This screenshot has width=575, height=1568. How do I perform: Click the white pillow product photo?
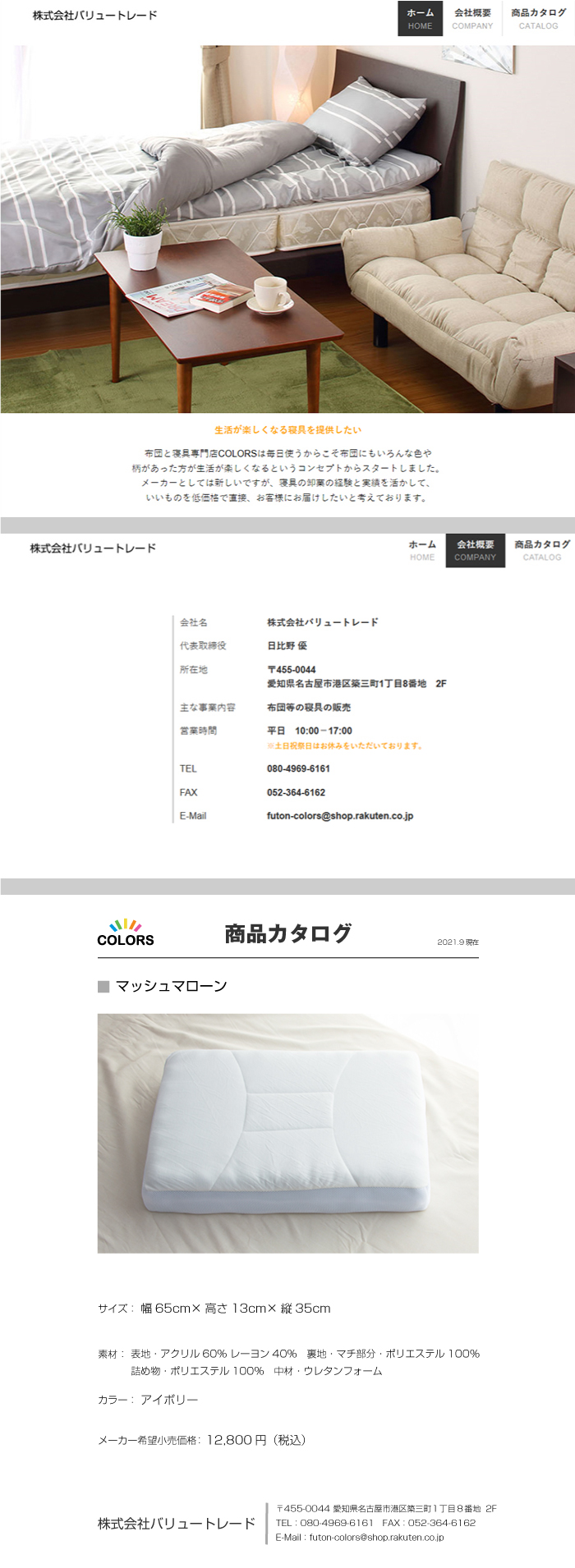click(x=287, y=1133)
